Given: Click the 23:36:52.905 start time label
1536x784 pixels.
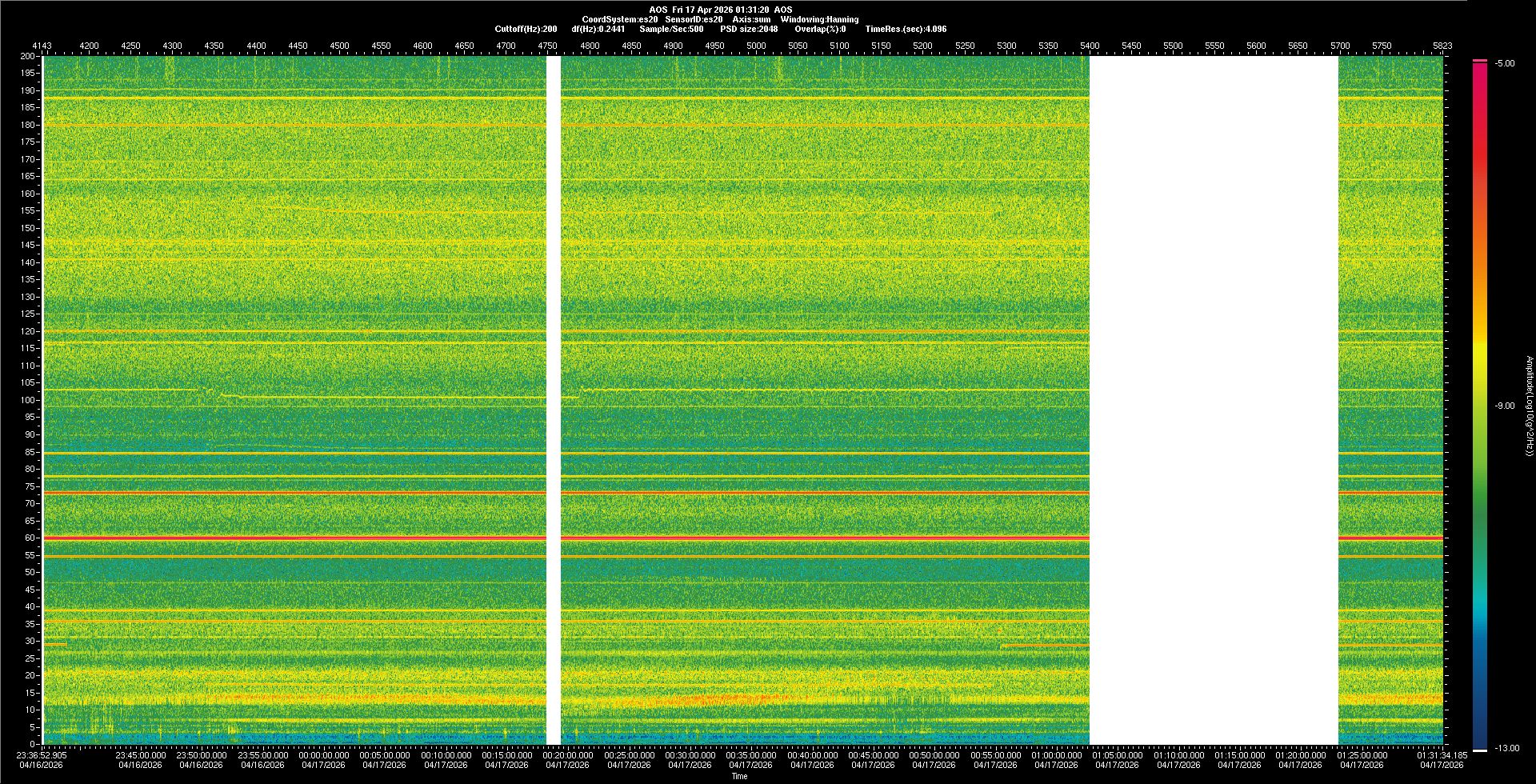Looking at the screenshot, I should [42, 754].
